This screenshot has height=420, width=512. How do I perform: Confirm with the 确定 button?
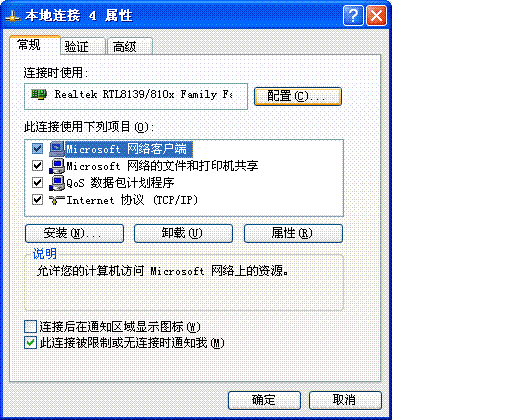pyautogui.click(x=264, y=400)
